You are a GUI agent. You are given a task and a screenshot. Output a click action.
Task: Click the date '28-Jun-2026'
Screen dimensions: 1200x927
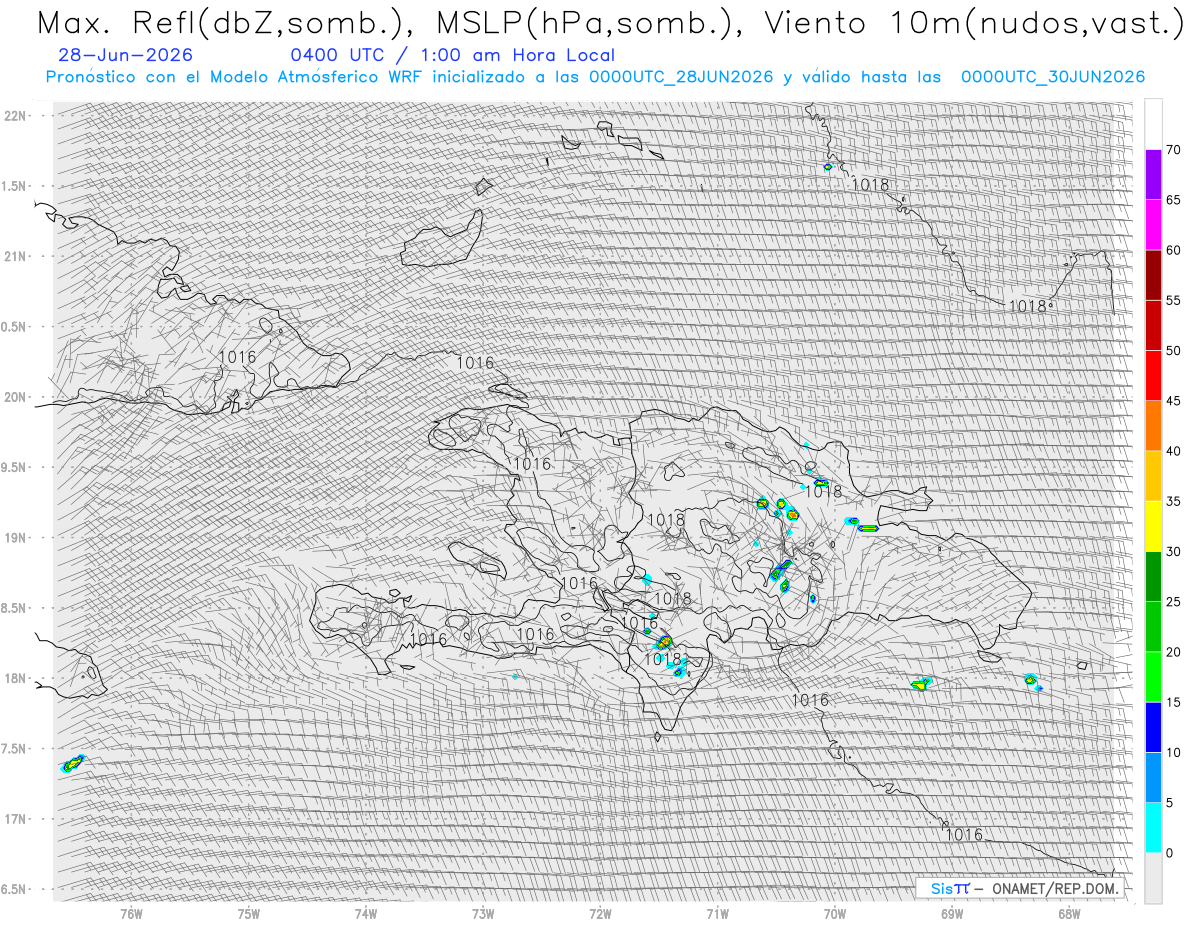coord(125,55)
